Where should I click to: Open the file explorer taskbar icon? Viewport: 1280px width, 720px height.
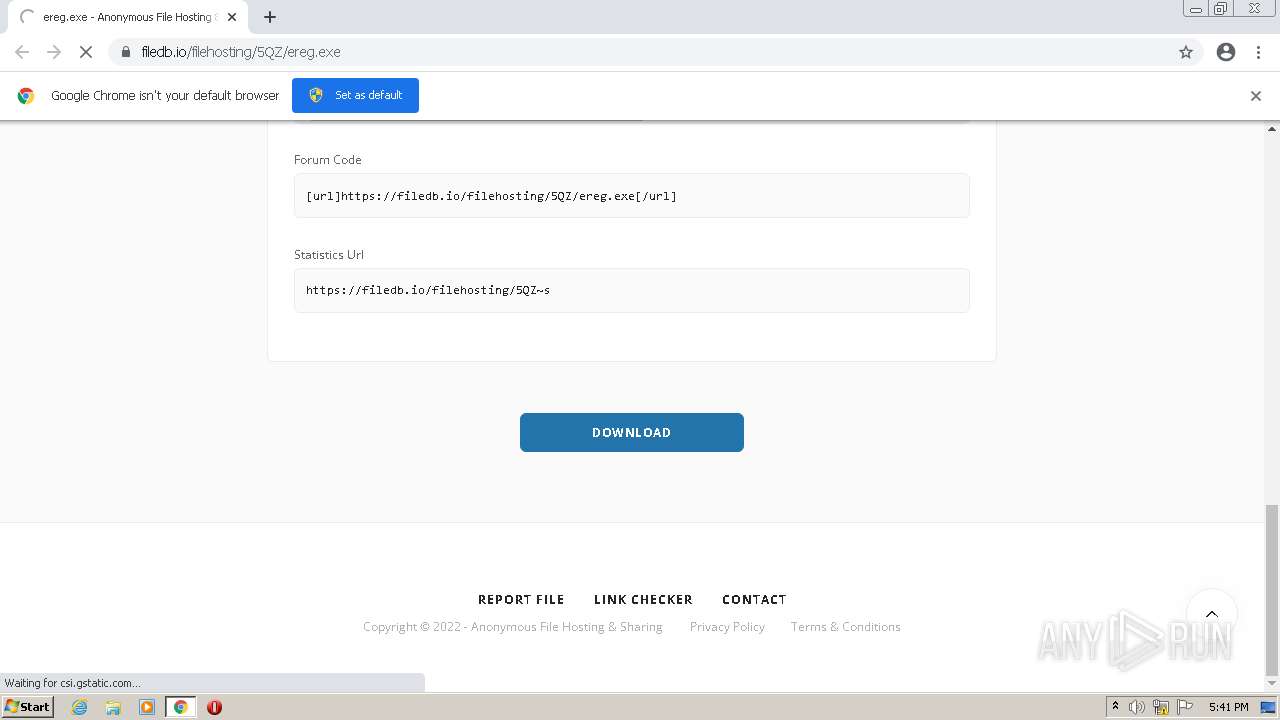pyautogui.click(x=113, y=707)
